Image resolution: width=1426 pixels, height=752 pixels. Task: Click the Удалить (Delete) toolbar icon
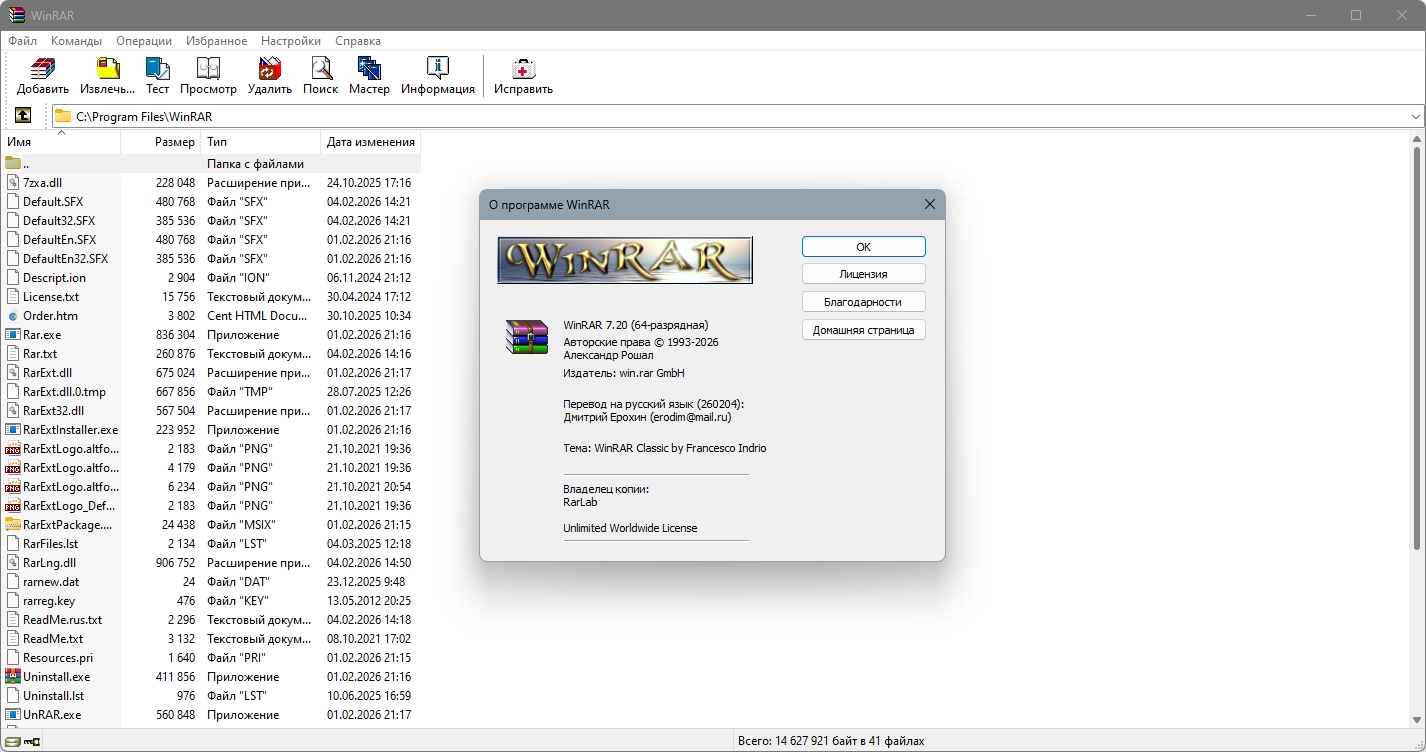(x=270, y=76)
